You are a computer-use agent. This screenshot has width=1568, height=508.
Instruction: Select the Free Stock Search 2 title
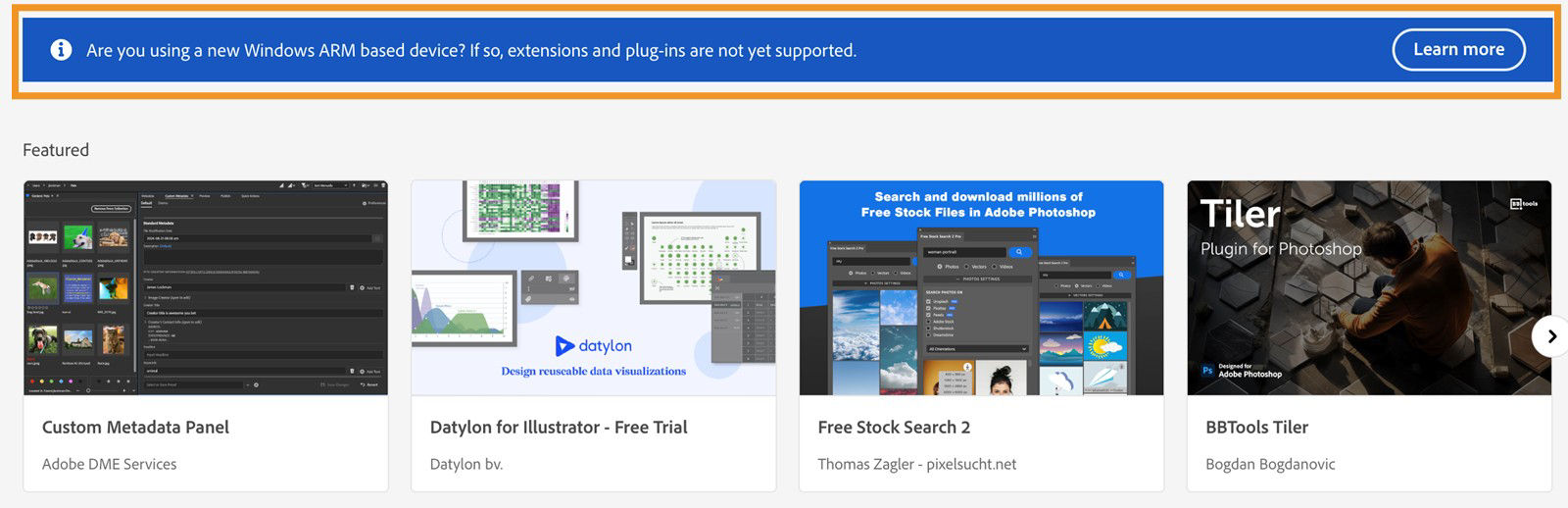[894, 428]
